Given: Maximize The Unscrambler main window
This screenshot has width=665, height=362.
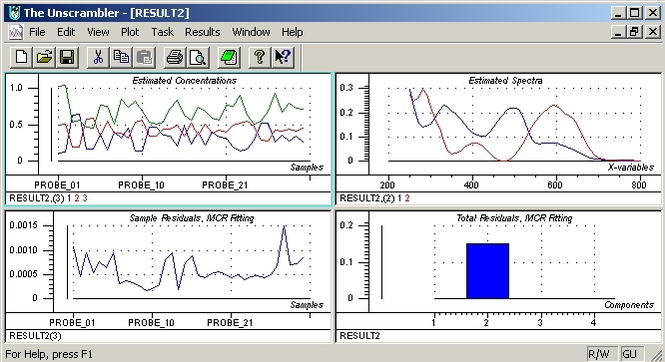Looking at the screenshot, I should click(634, 13).
